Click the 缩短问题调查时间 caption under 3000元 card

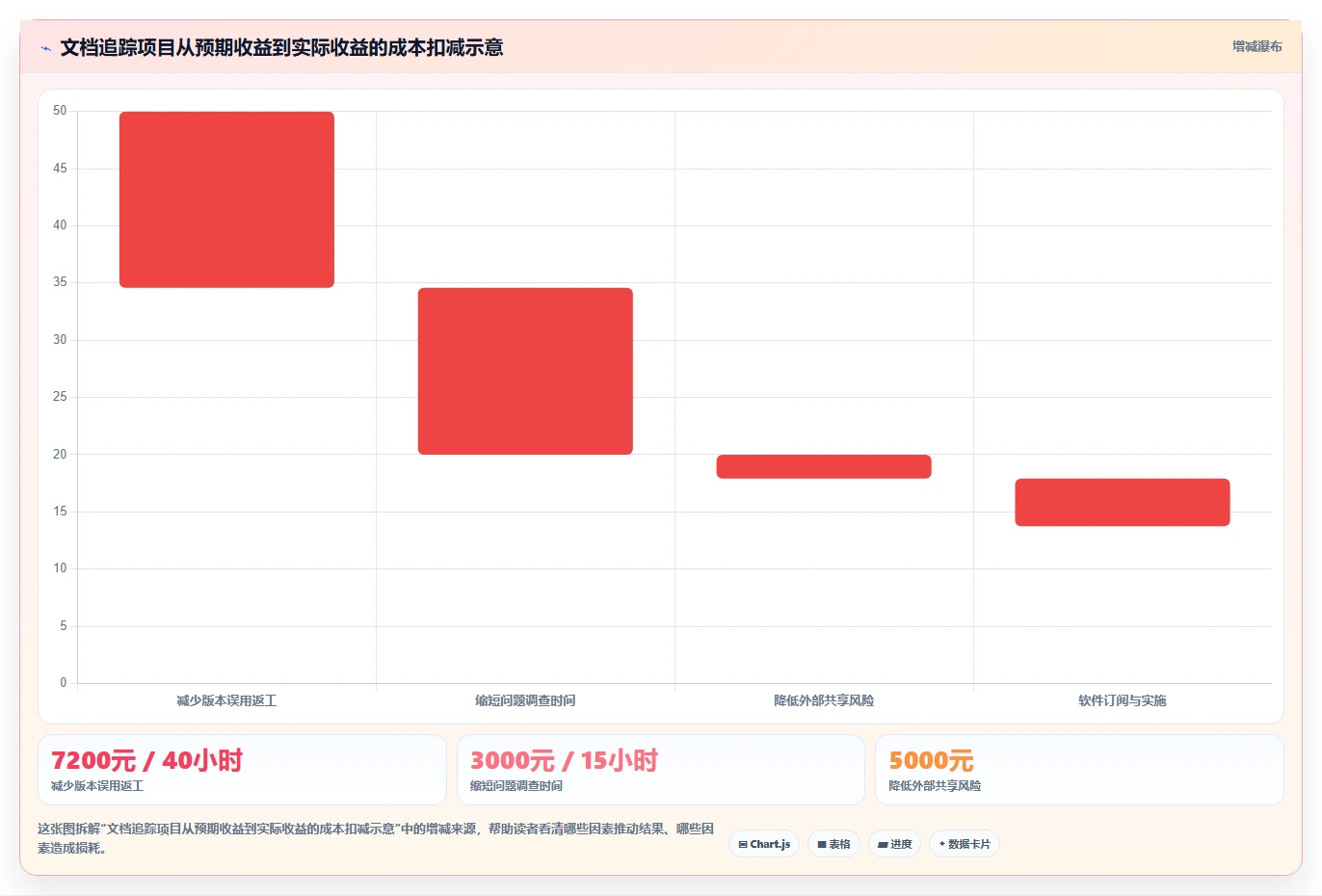[x=516, y=786]
